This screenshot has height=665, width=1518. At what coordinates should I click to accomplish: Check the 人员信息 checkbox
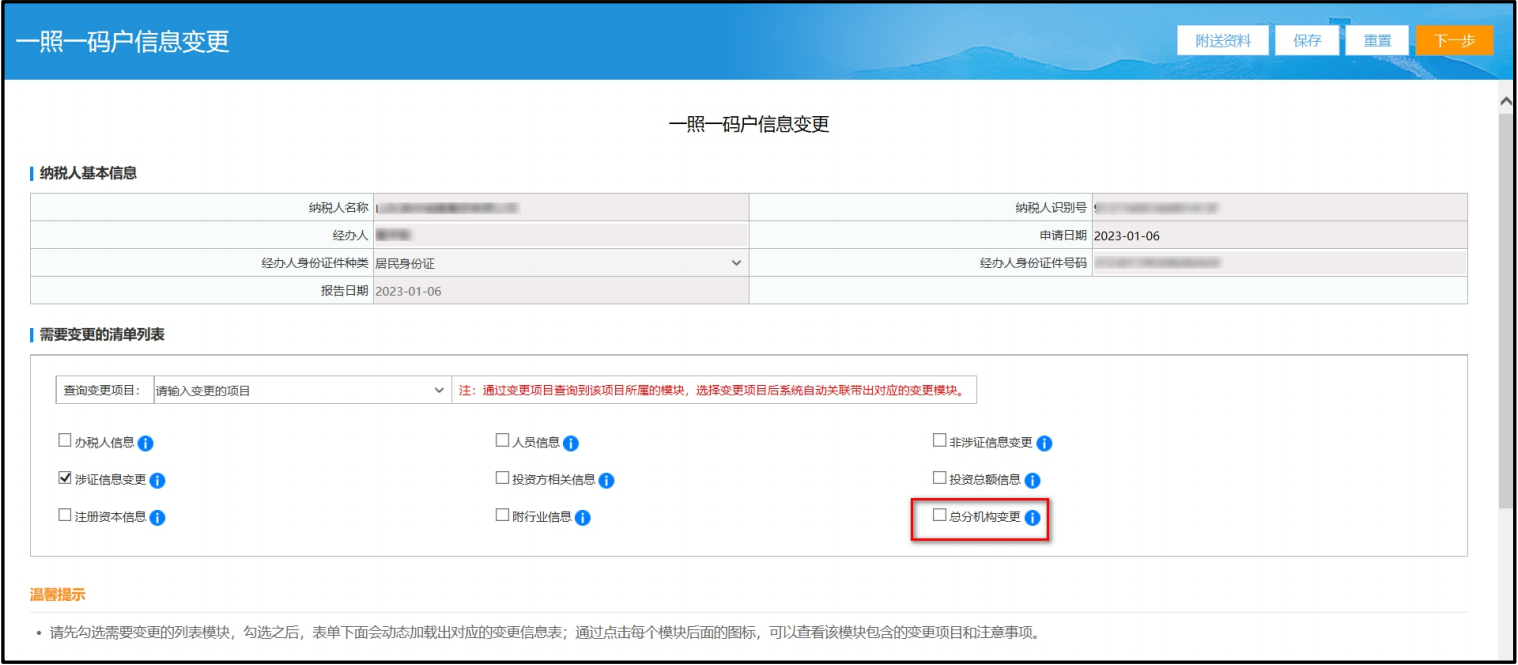(x=502, y=441)
